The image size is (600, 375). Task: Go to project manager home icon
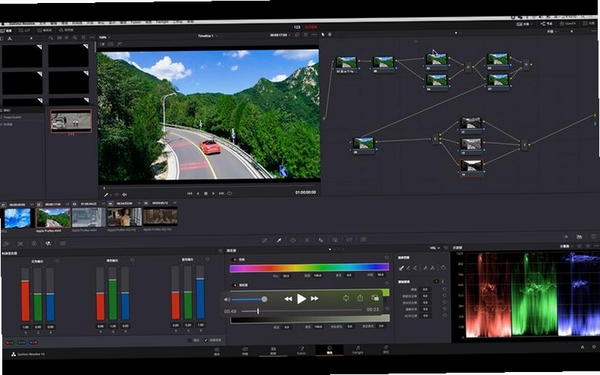582,347
